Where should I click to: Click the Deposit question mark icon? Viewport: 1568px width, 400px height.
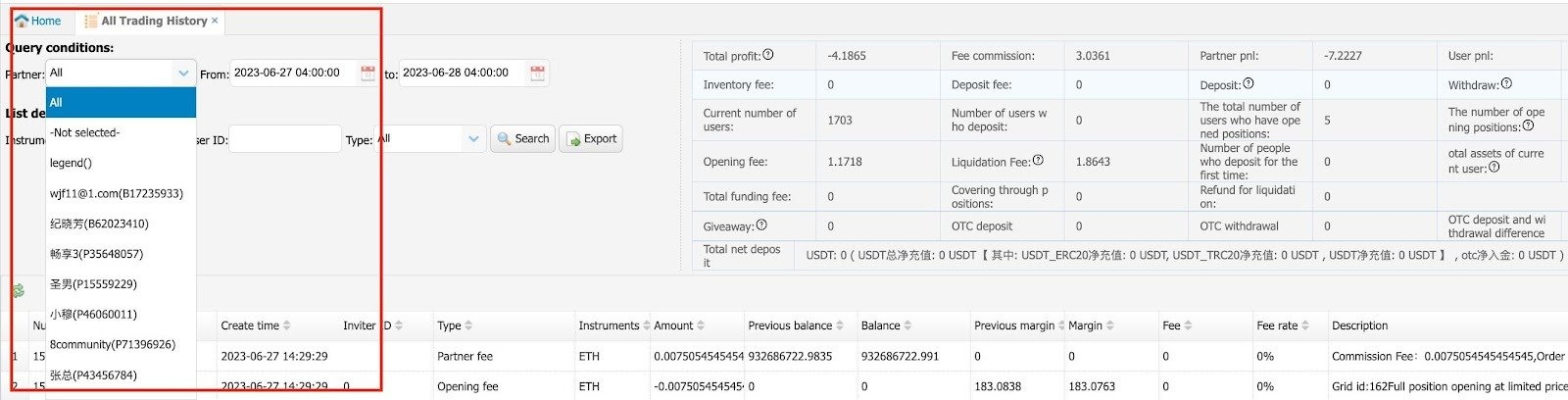(1249, 84)
